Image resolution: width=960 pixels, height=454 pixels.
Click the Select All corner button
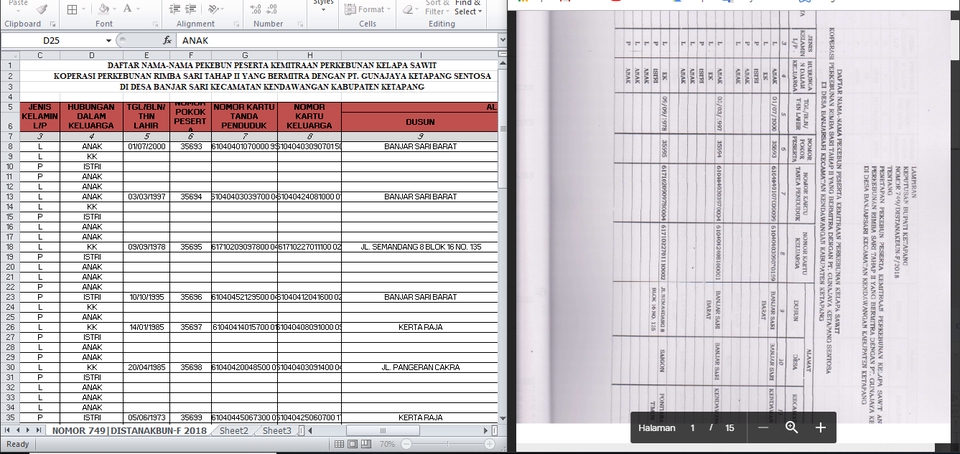[x=10, y=56]
